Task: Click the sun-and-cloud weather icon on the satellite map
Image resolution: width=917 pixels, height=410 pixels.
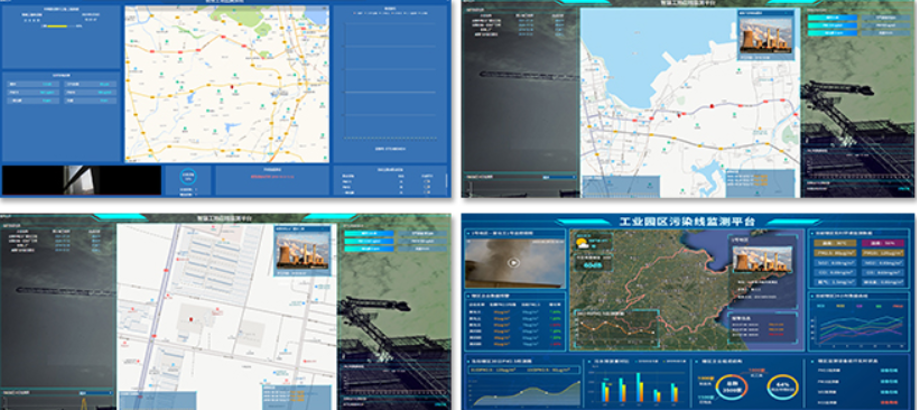Action: pos(583,242)
